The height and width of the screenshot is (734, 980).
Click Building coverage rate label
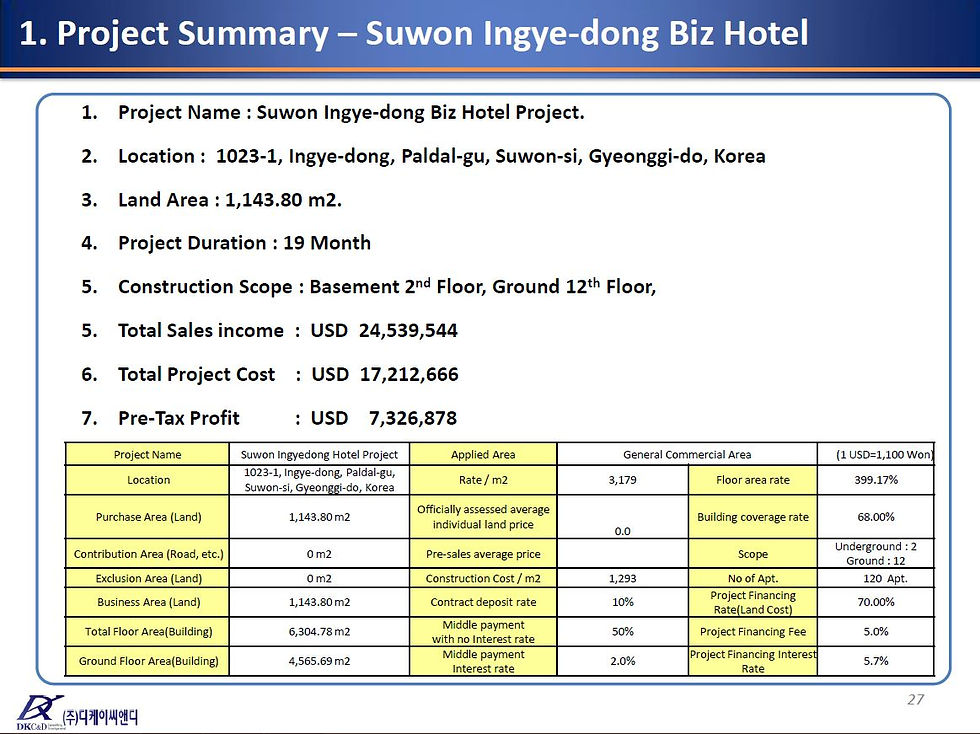point(752,517)
